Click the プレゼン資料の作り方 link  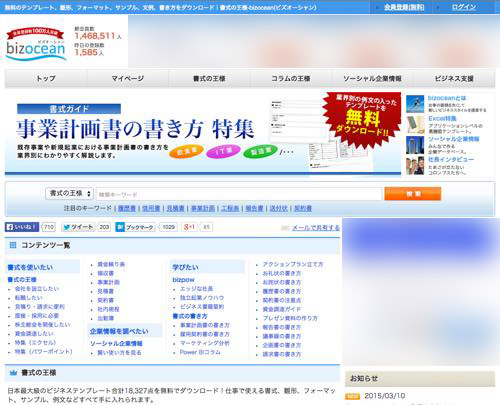290,318
